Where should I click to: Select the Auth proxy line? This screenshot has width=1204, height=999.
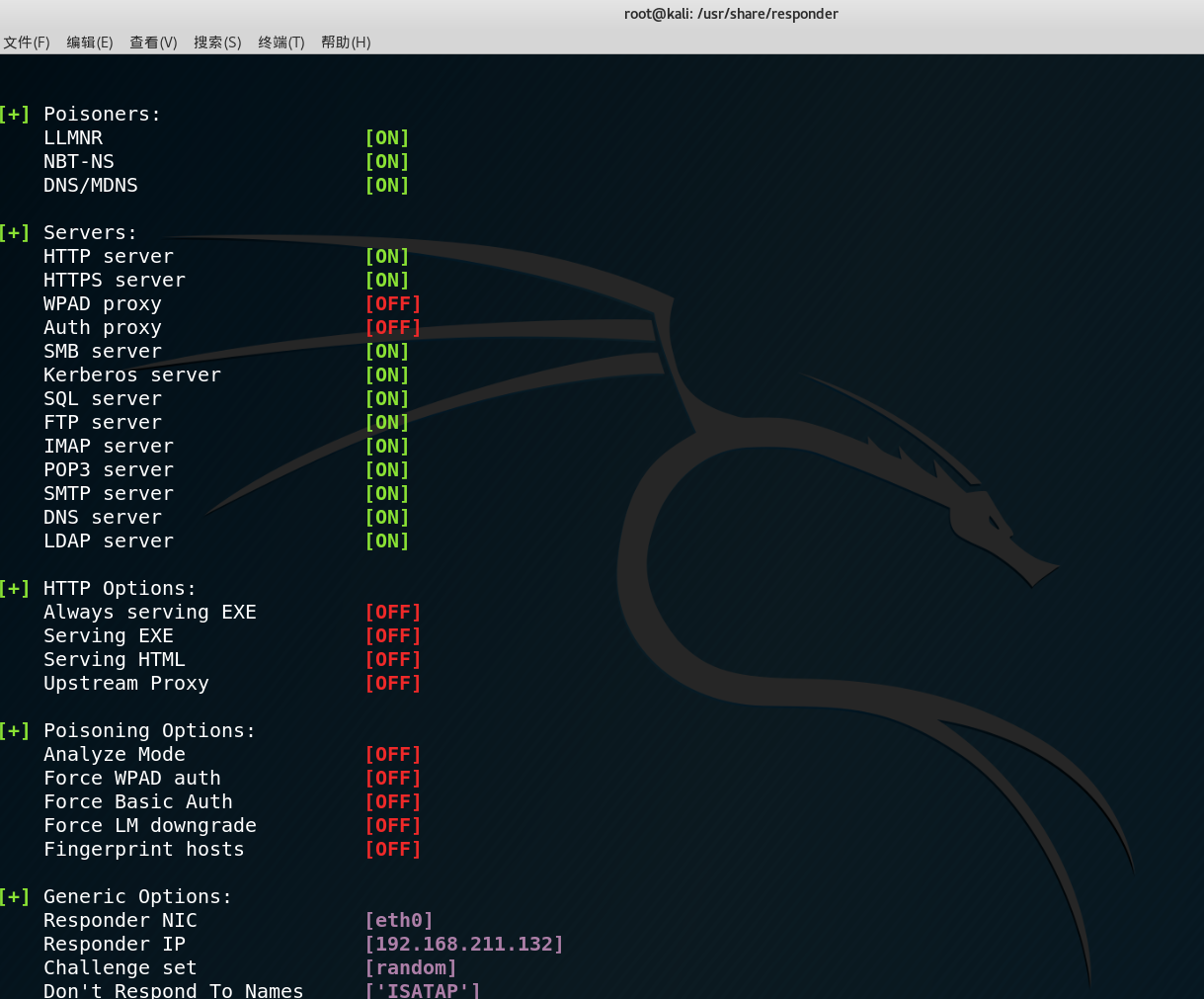click(103, 328)
